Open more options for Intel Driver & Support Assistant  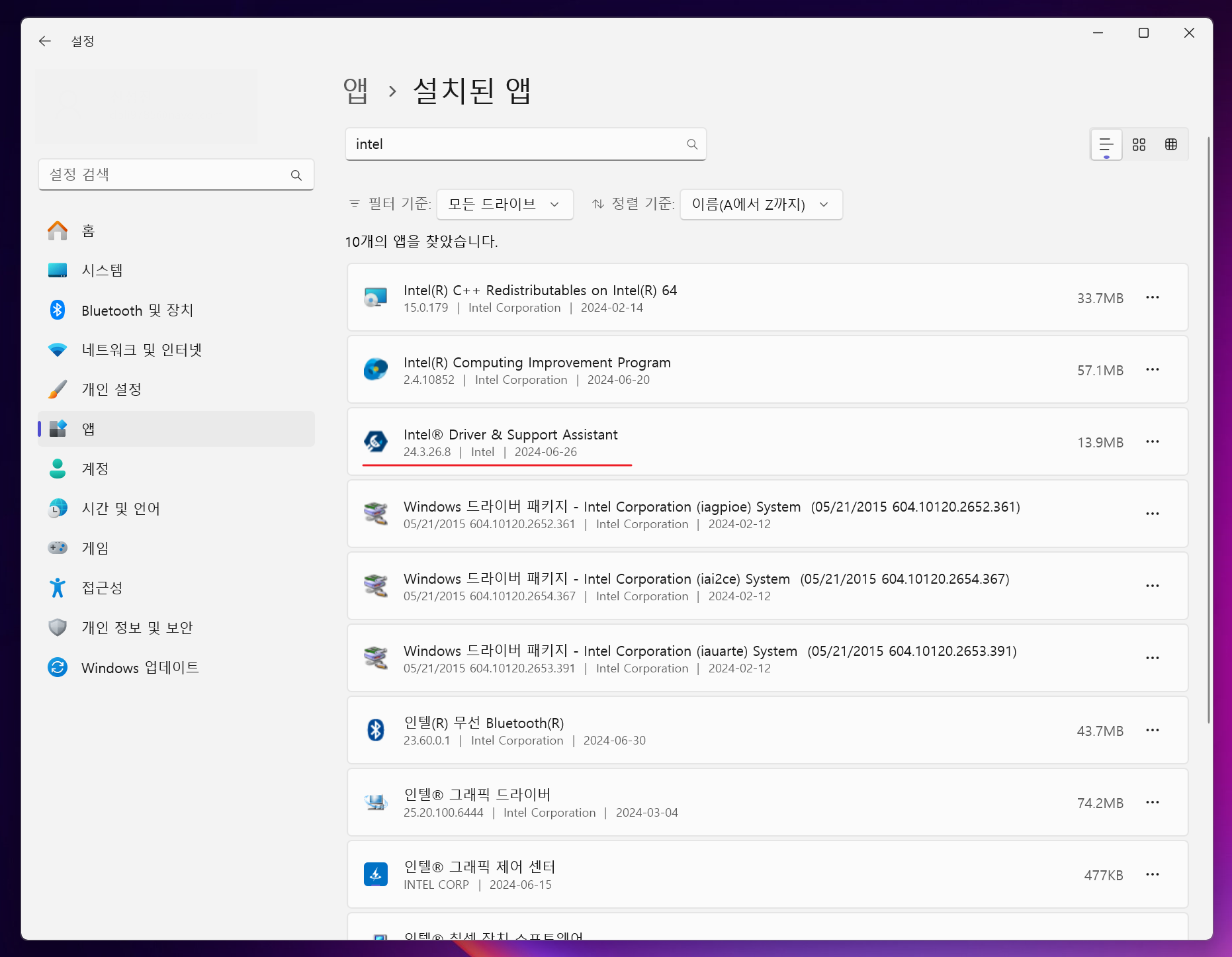tap(1153, 442)
